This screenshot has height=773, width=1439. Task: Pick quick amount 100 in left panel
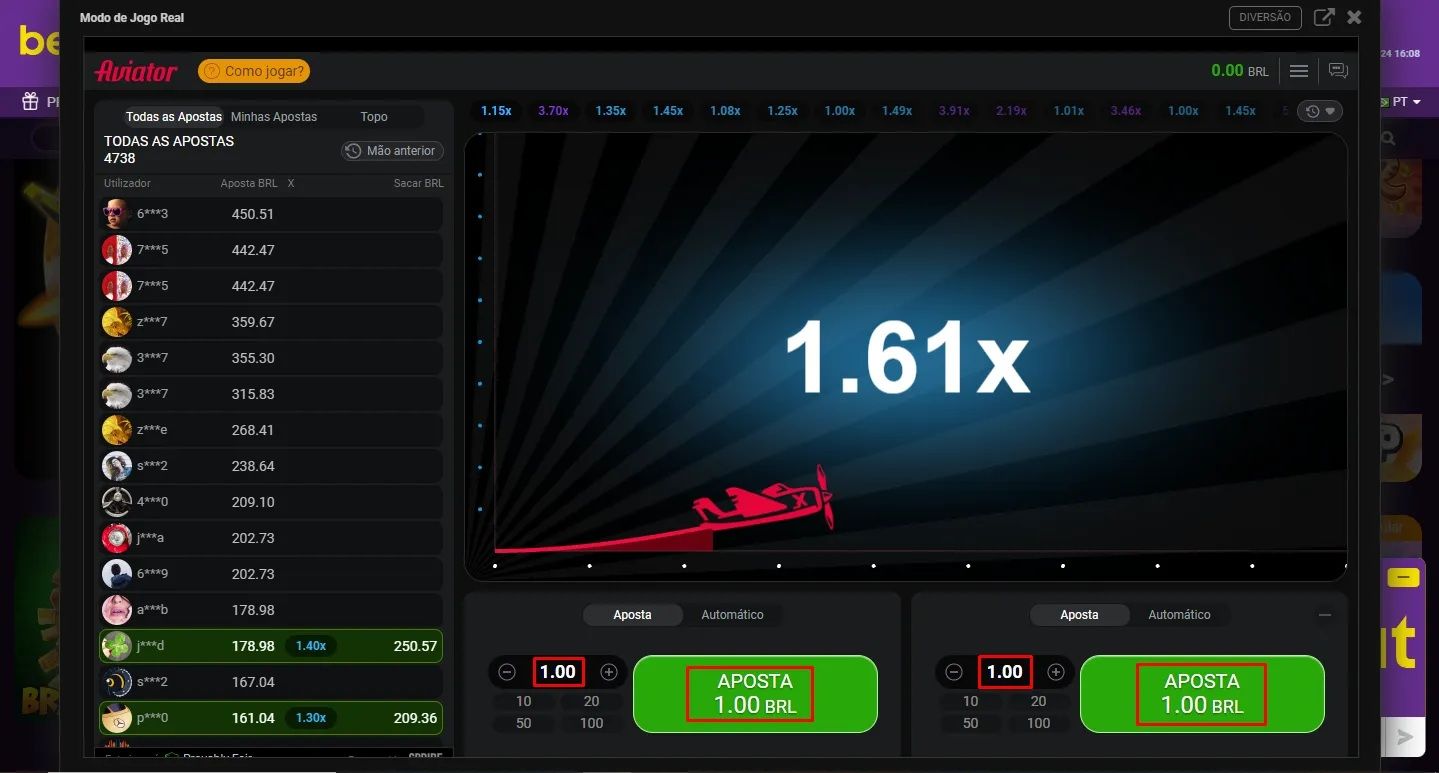(591, 723)
